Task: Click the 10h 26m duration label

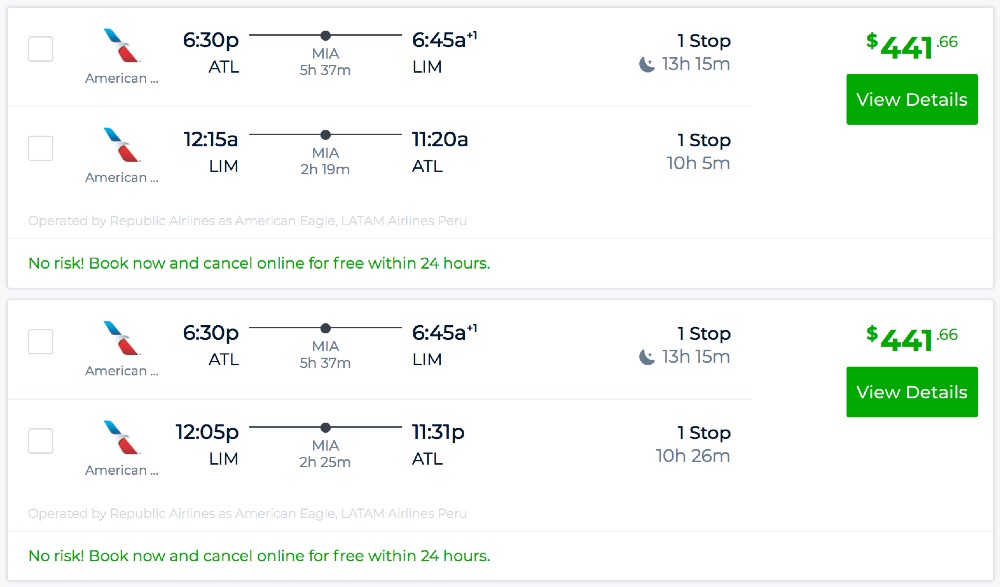Action: point(692,456)
